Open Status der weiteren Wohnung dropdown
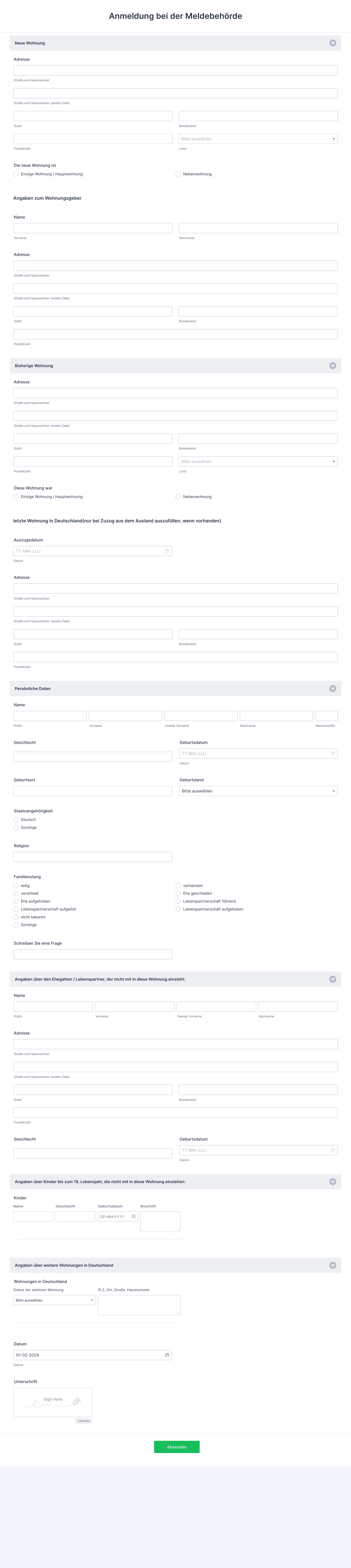This screenshot has width=351, height=1568. [54, 1300]
